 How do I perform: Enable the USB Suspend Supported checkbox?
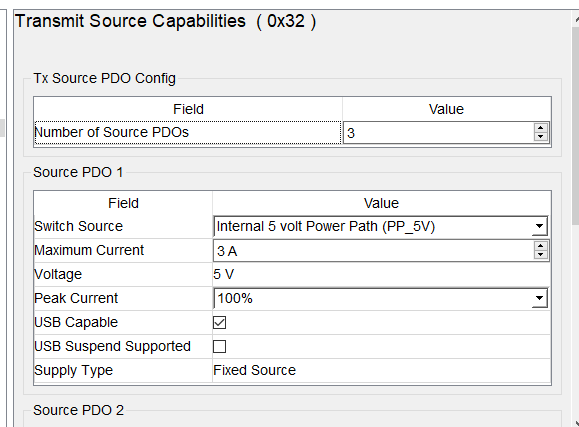coord(219,346)
